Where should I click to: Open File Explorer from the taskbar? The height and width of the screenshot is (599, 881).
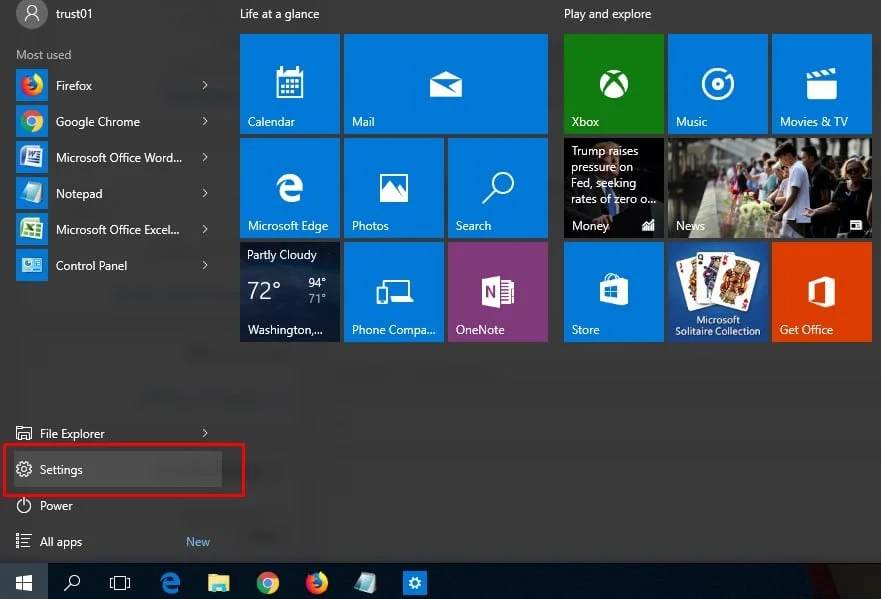point(219,583)
